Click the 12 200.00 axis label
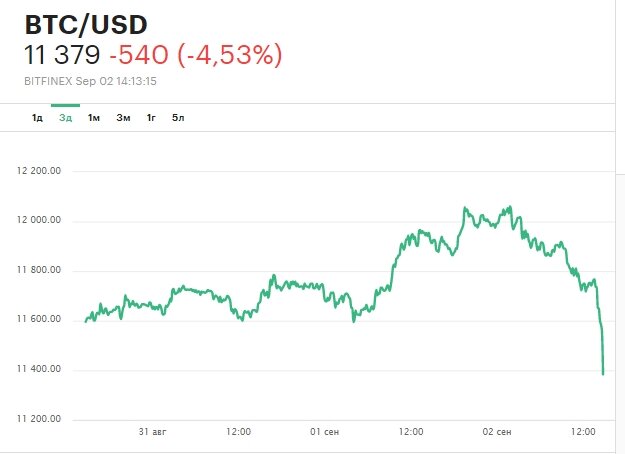The height and width of the screenshot is (454, 625). coord(40,171)
